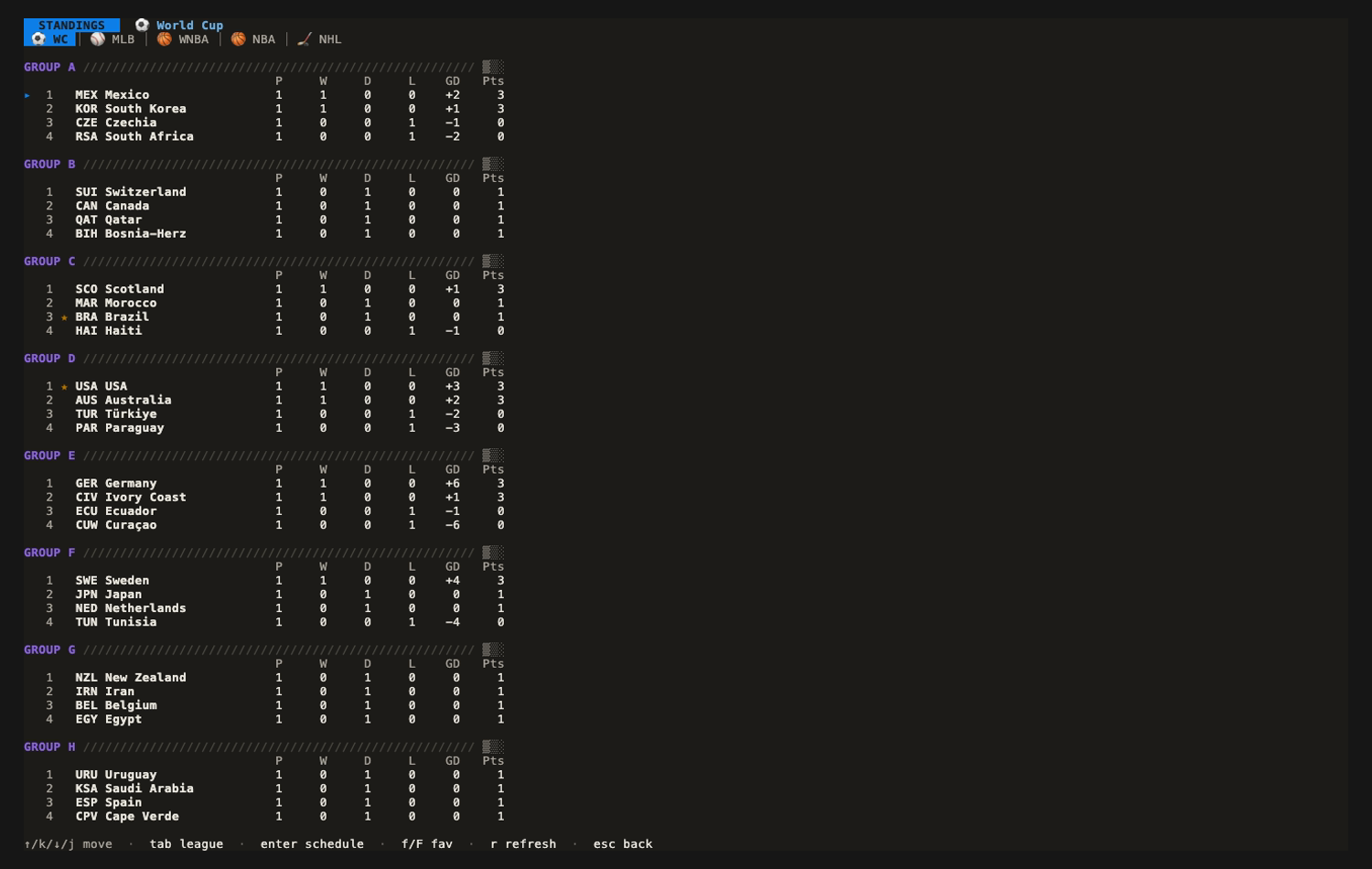Screen dimensions: 1372x869
Task: Click the 'tab league' footer hint
Action: pyautogui.click(x=187, y=844)
